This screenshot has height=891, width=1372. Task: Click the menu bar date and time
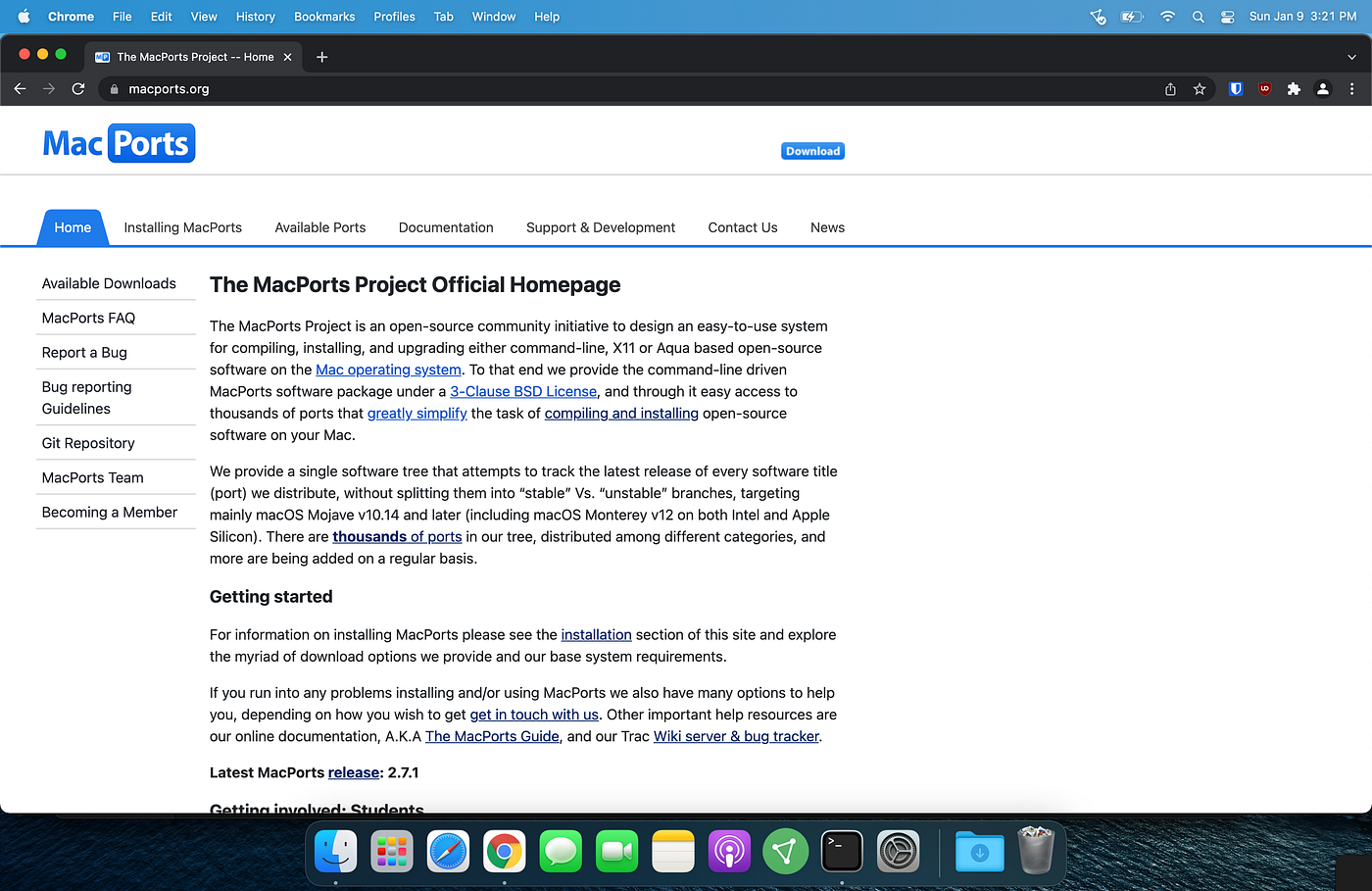(x=1302, y=17)
